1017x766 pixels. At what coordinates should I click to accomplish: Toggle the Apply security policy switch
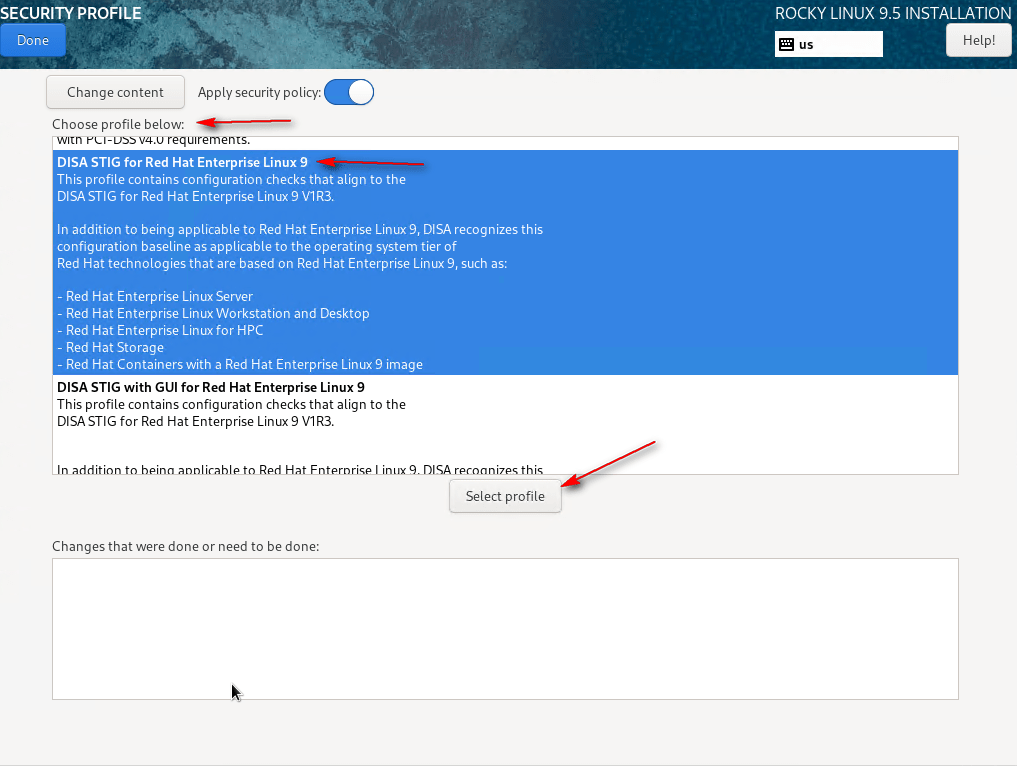click(348, 92)
